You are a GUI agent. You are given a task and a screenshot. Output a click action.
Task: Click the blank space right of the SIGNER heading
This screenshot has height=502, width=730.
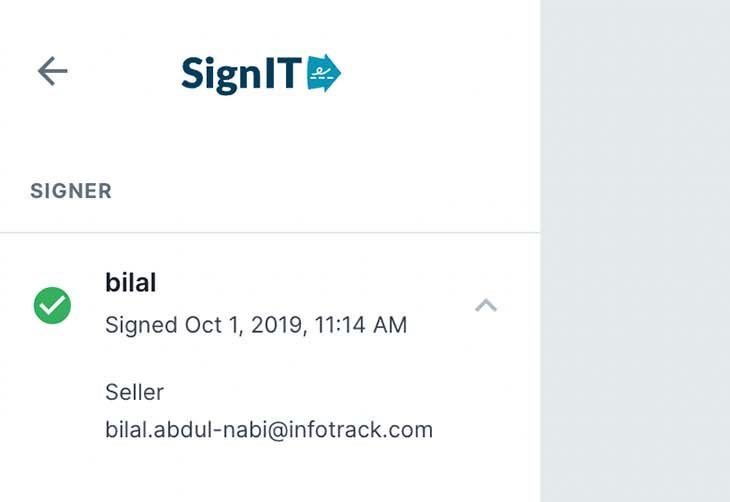[320, 191]
